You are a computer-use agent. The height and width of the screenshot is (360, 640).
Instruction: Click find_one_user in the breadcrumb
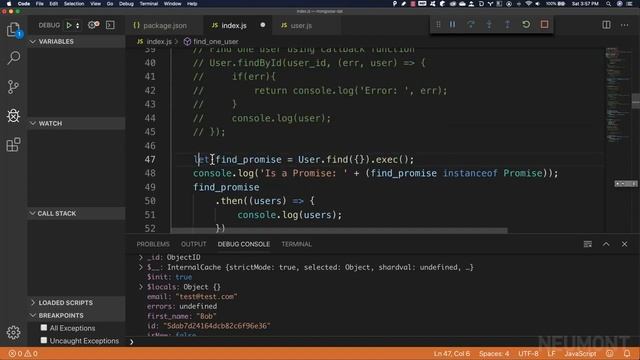pos(216,42)
